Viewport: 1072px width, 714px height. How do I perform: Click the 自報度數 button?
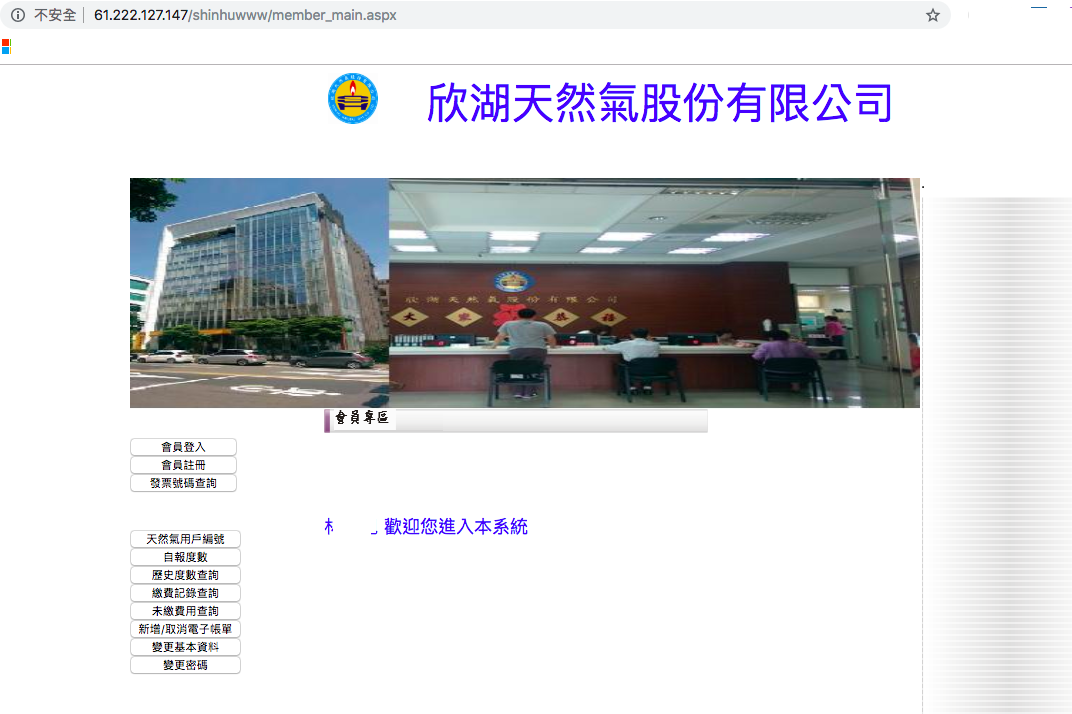(185, 557)
